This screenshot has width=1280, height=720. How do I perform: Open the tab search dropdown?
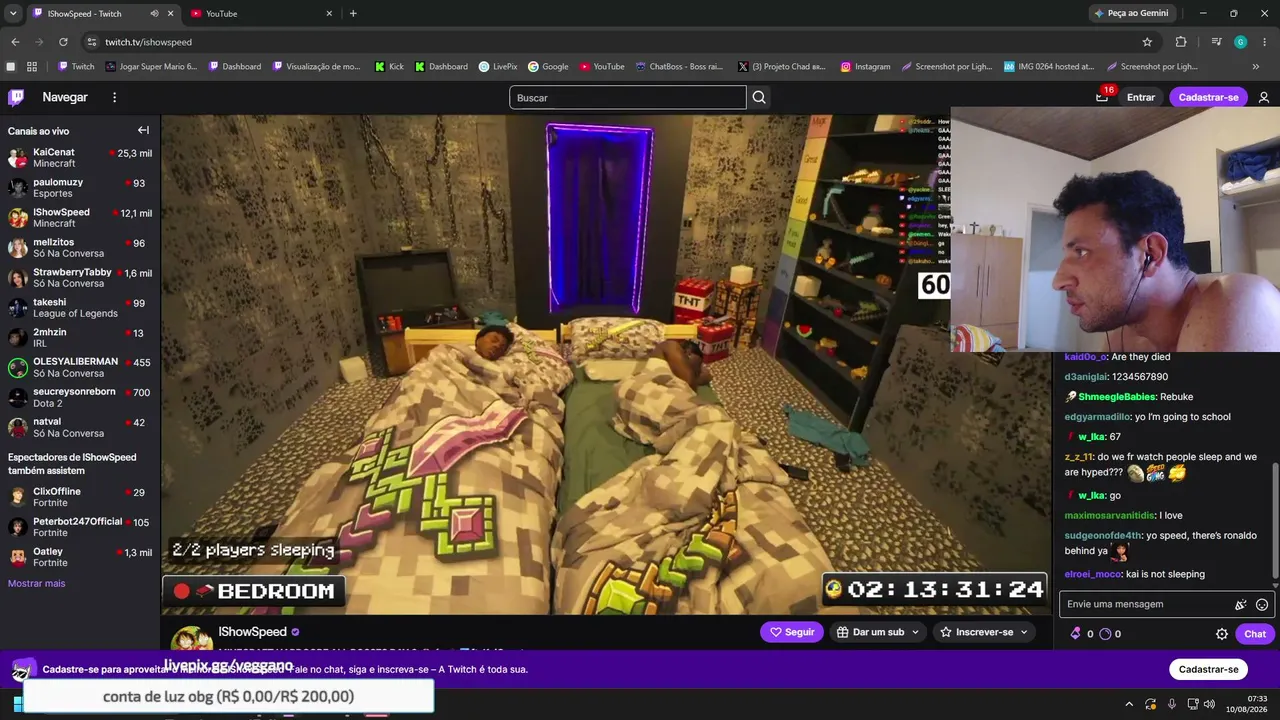tap(13, 14)
